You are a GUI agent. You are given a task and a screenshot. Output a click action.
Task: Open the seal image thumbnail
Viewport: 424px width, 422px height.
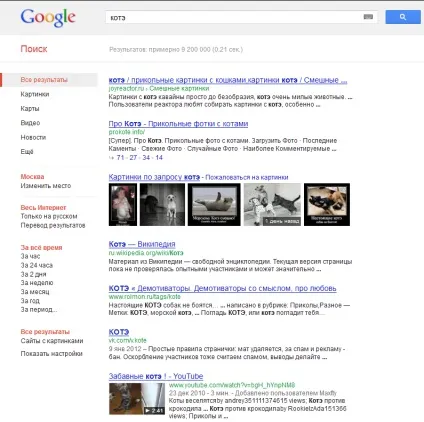coord(214,204)
